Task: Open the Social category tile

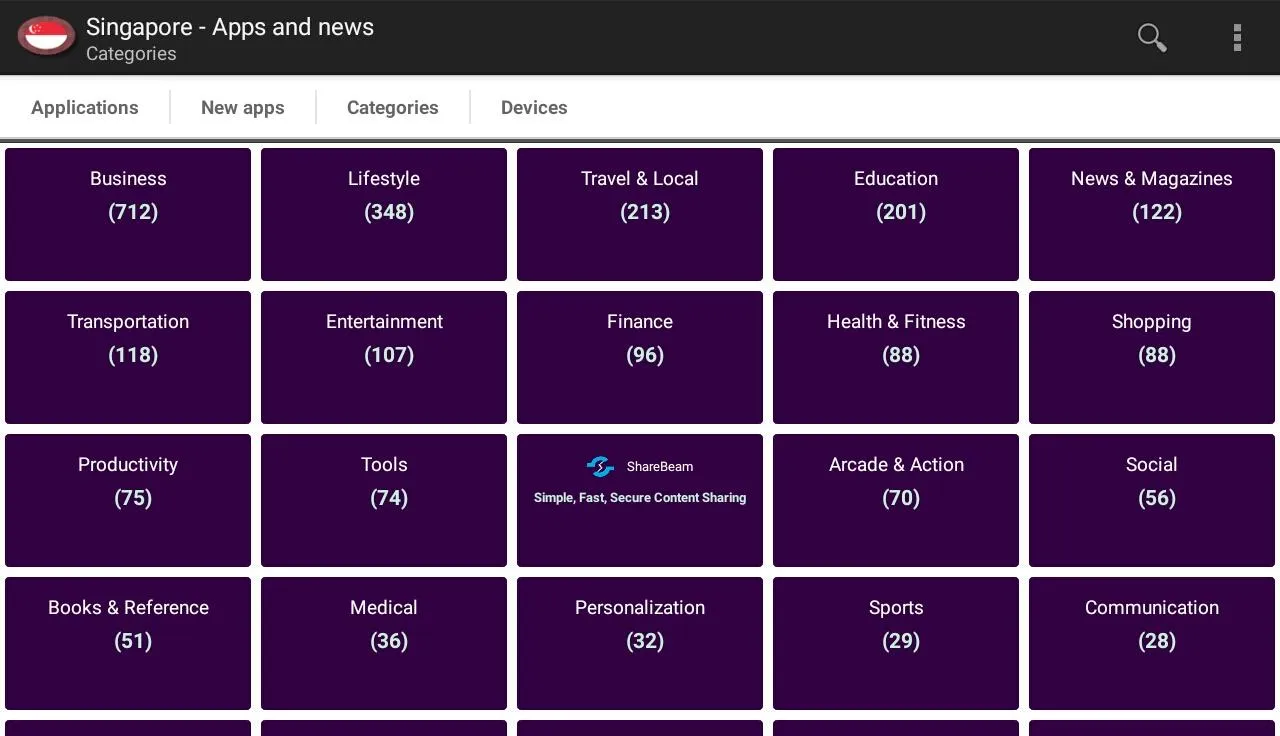Action: click(1152, 500)
